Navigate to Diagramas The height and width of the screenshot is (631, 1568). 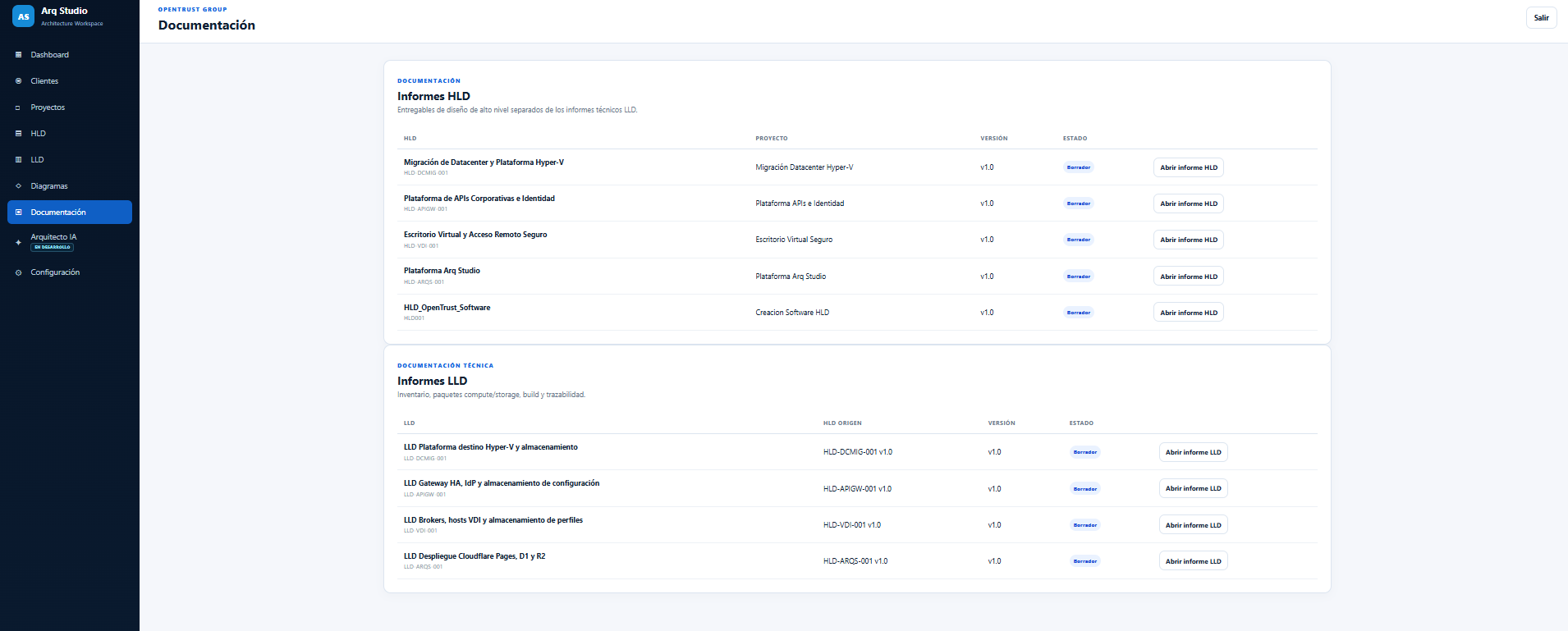click(x=70, y=186)
